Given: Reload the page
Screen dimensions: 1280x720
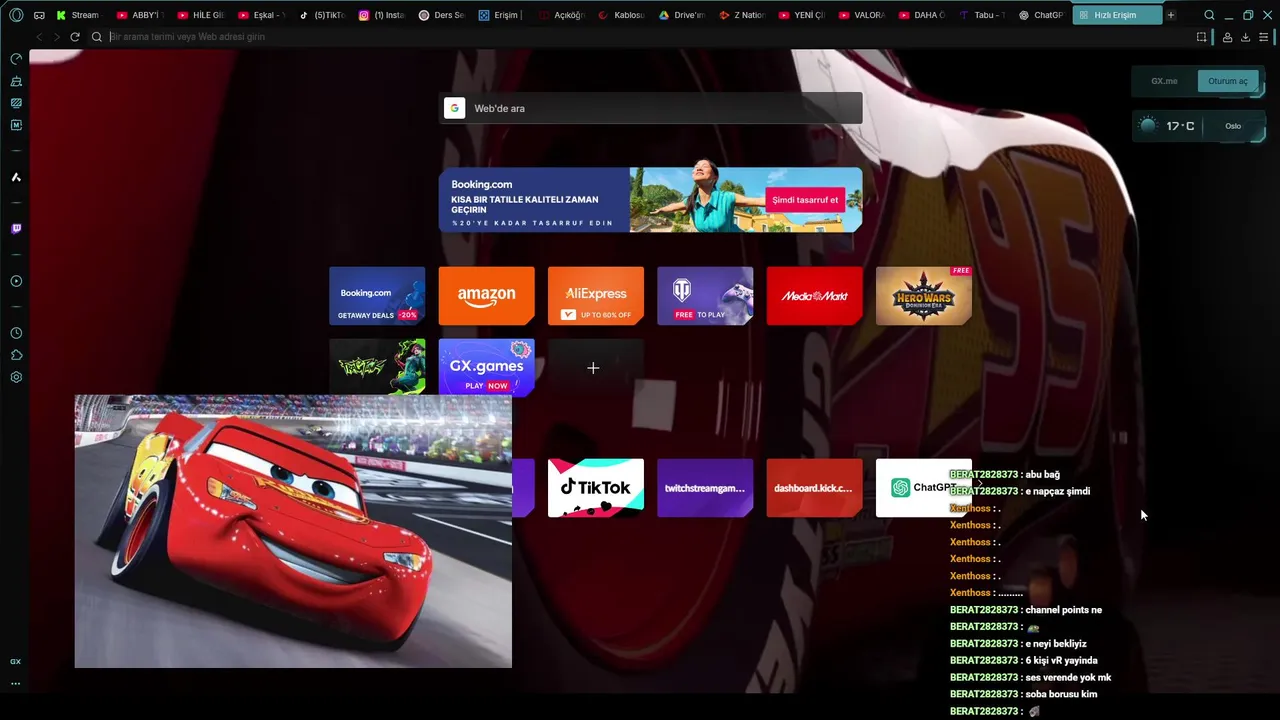Looking at the screenshot, I should (74, 37).
